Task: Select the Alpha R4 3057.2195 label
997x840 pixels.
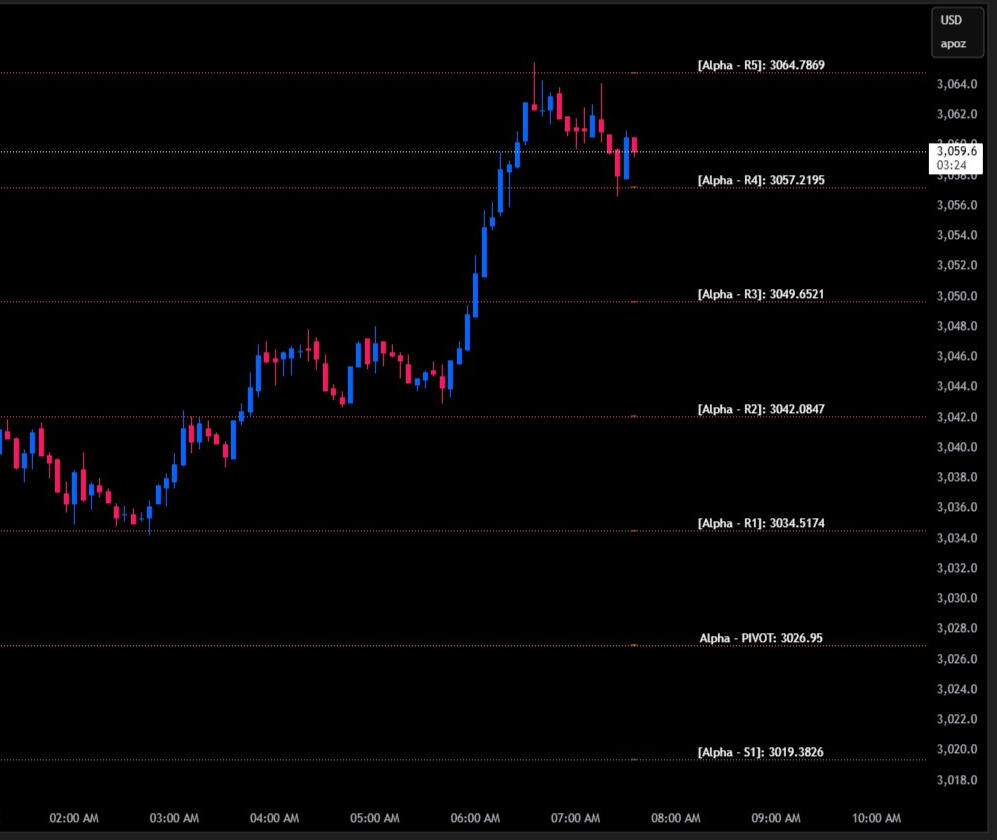Action: pos(761,180)
